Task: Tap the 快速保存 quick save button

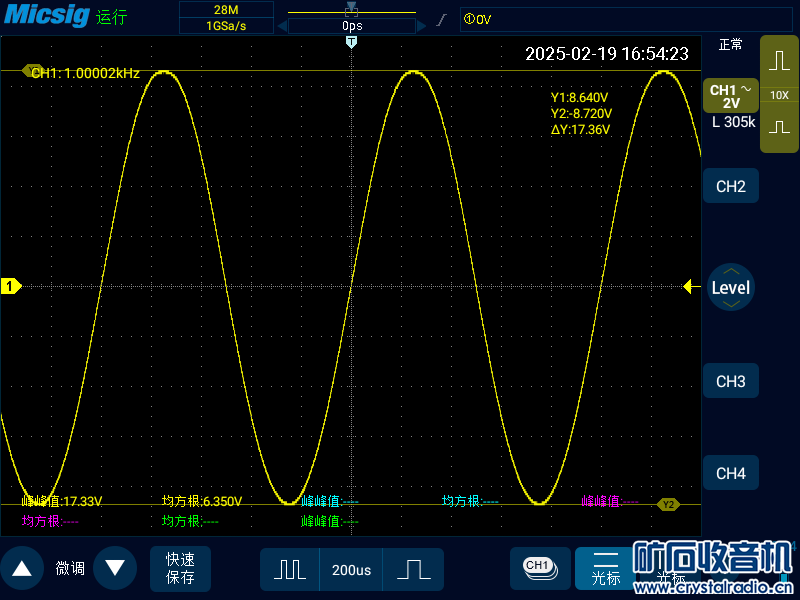Action: click(x=180, y=568)
